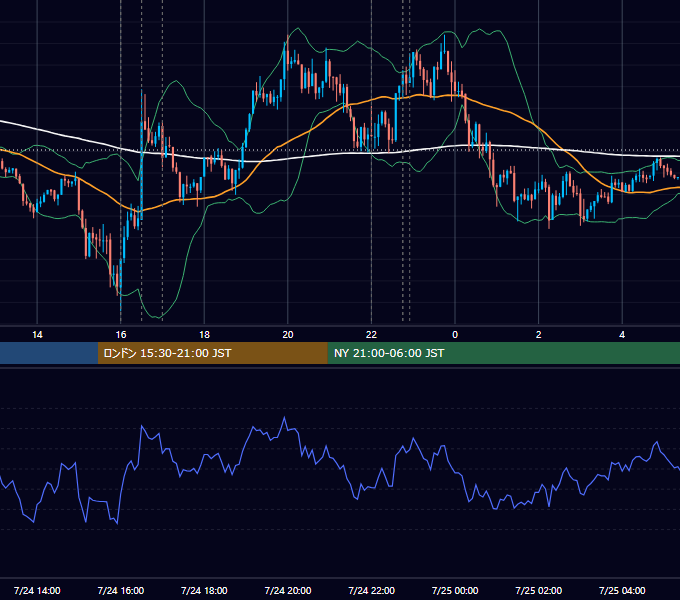Viewport: 680px width, 600px height.
Task: Click the 7/24 20:00 date label
Action: click(288, 590)
